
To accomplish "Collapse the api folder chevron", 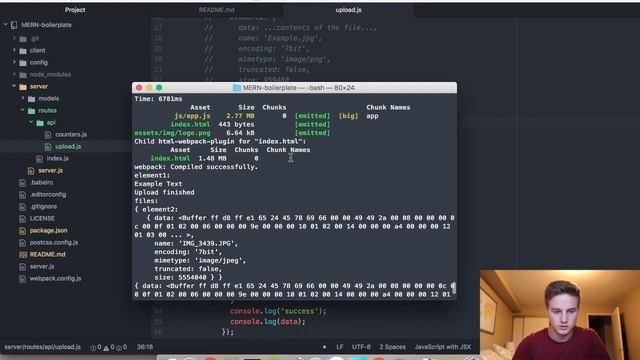I will pos(31,122).
